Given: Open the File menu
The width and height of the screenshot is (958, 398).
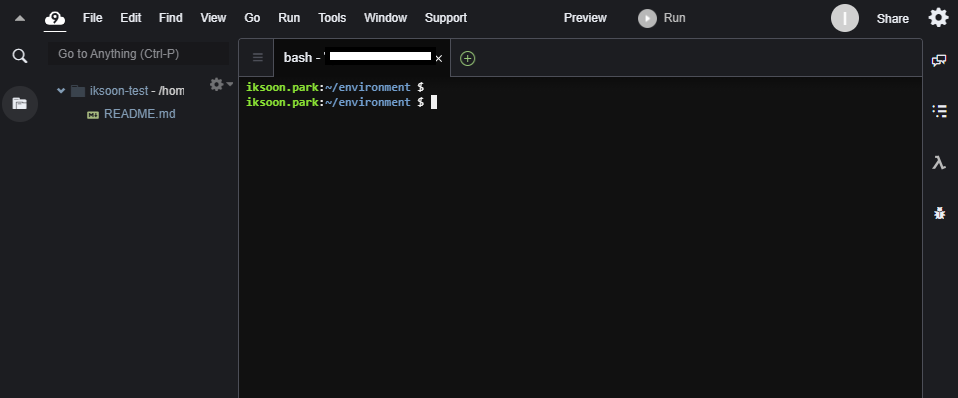Looking at the screenshot, I should [92, 18].
